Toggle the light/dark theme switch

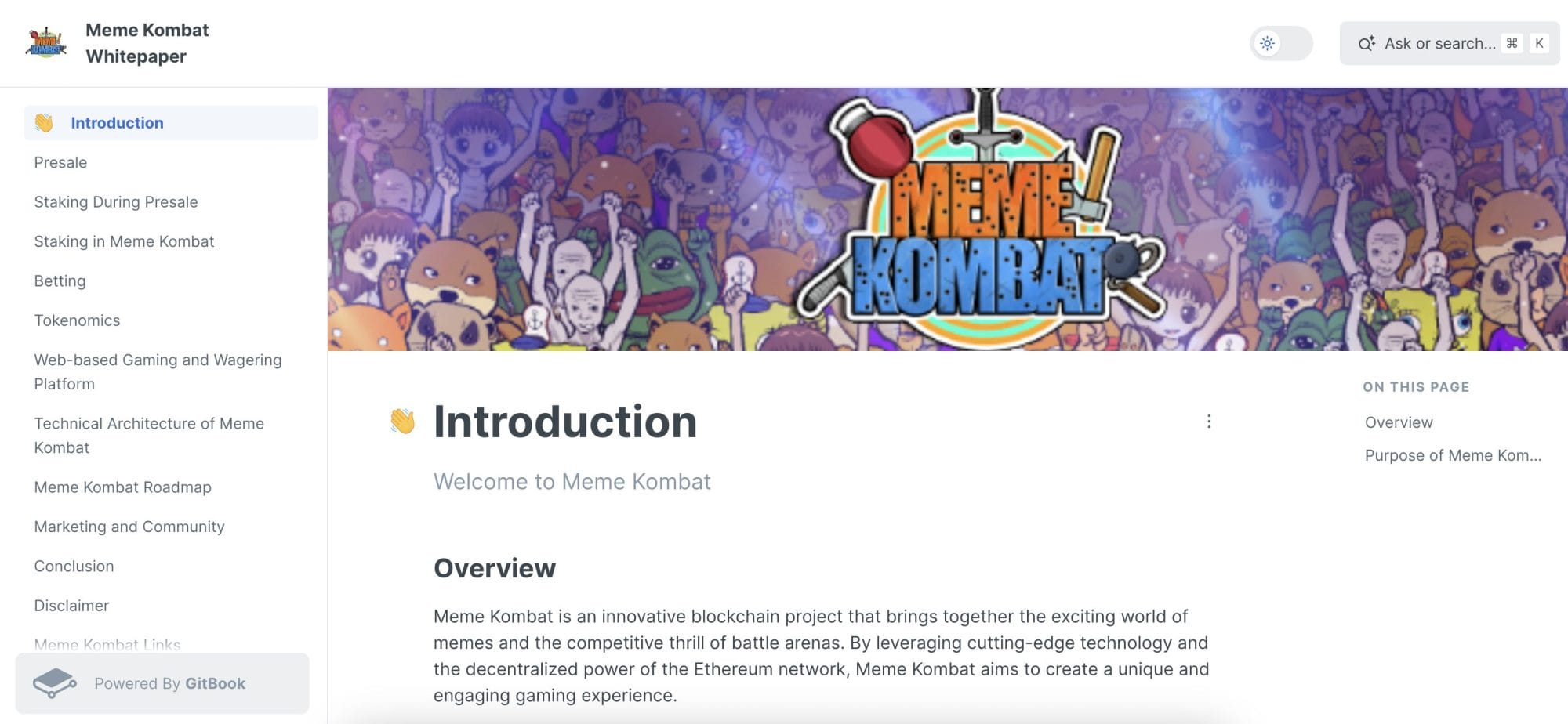click(x=1280, y=43)
